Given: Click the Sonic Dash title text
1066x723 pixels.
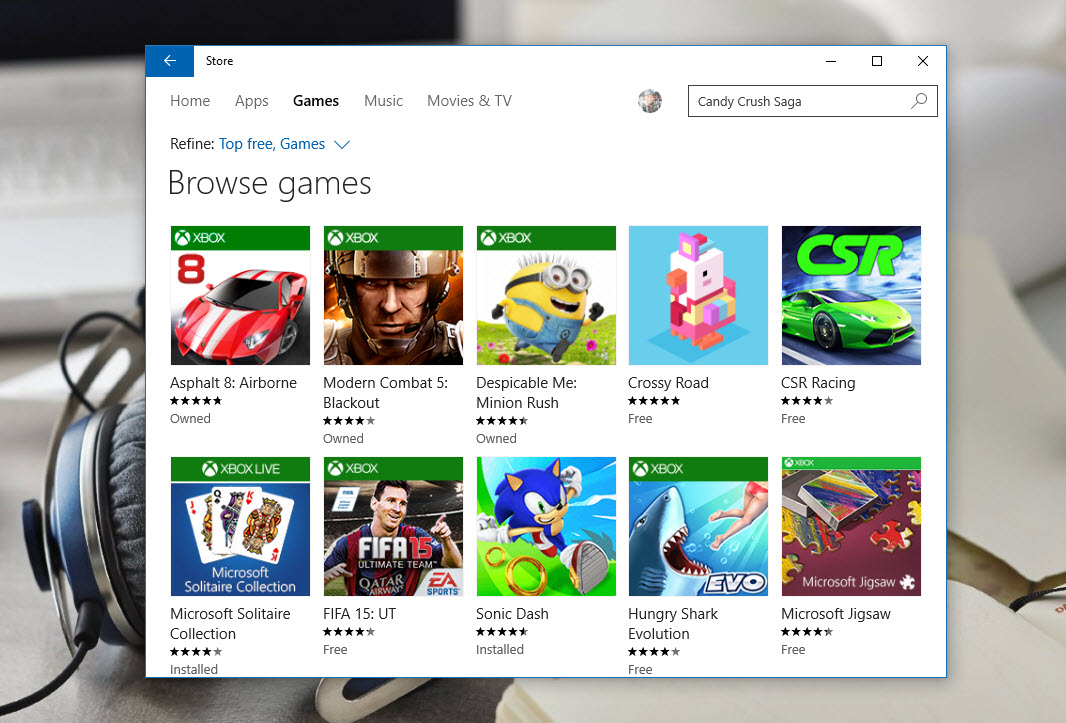Looking at the screenshot, I should coord(512,613).
